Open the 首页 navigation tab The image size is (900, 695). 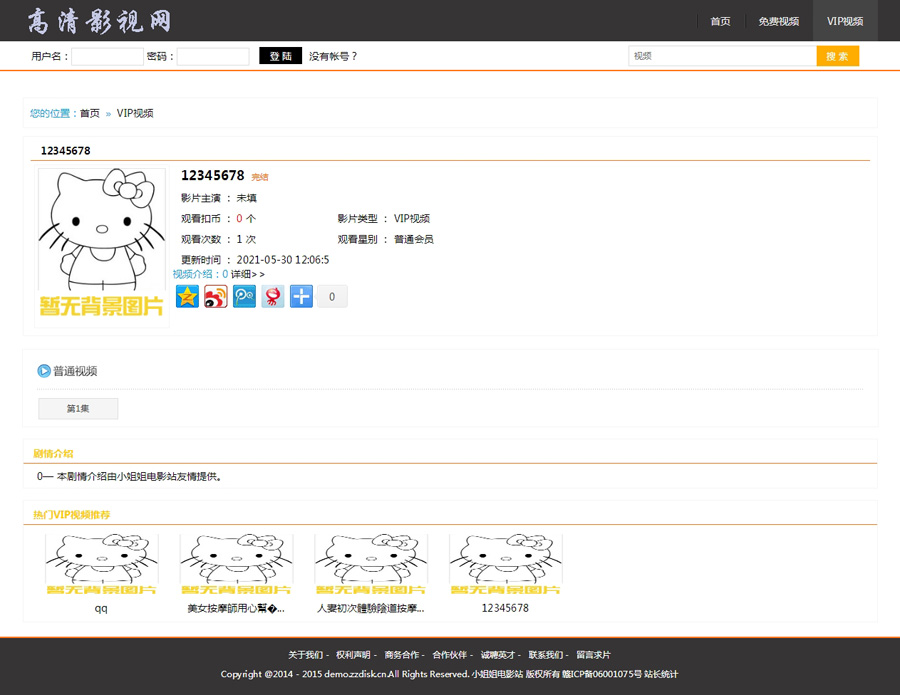(720, 21)
